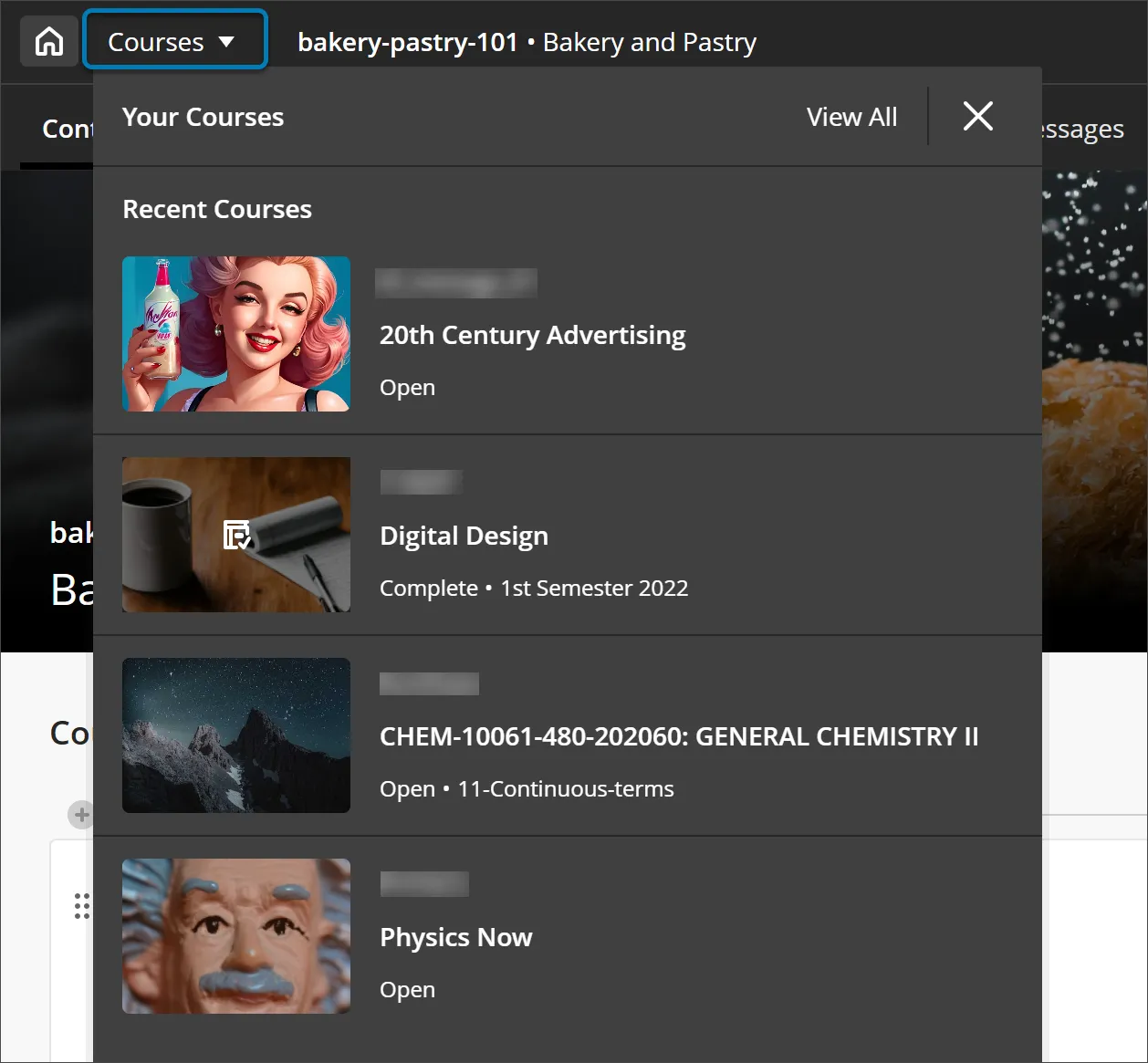1148x1063 pixels.
Task: Open the Digital Design course
Action: 464,536
